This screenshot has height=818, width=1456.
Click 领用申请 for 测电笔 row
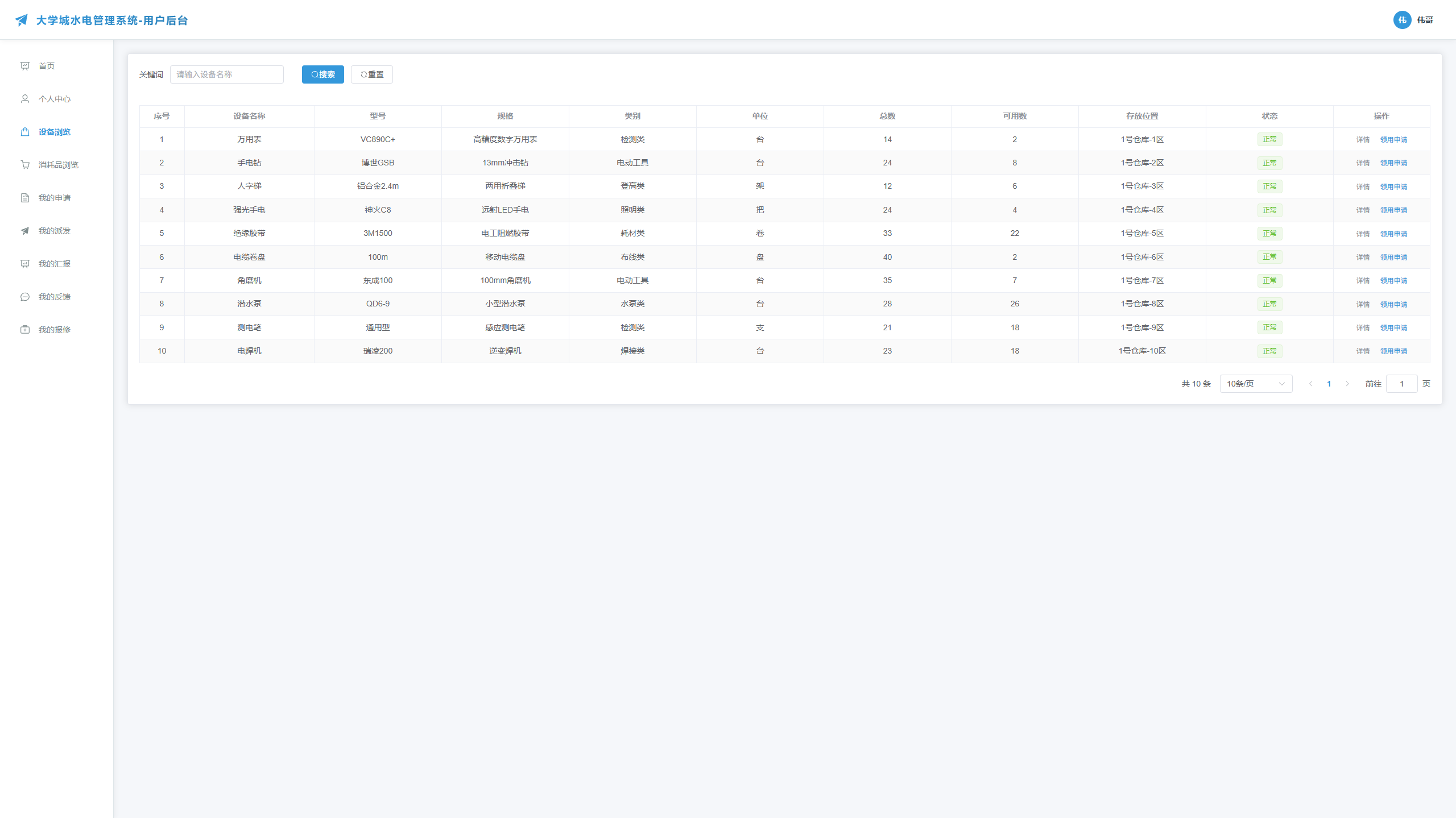[x=1393, y=328]
